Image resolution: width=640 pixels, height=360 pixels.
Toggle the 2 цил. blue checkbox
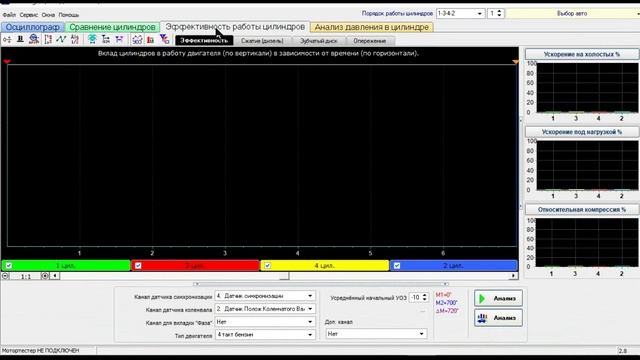coord(397,266)
